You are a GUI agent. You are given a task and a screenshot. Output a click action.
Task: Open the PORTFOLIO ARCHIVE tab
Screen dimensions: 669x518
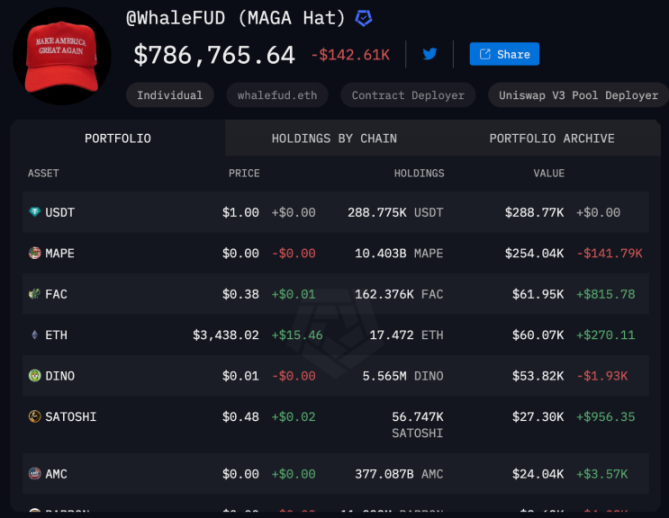[x=552, y=138]
